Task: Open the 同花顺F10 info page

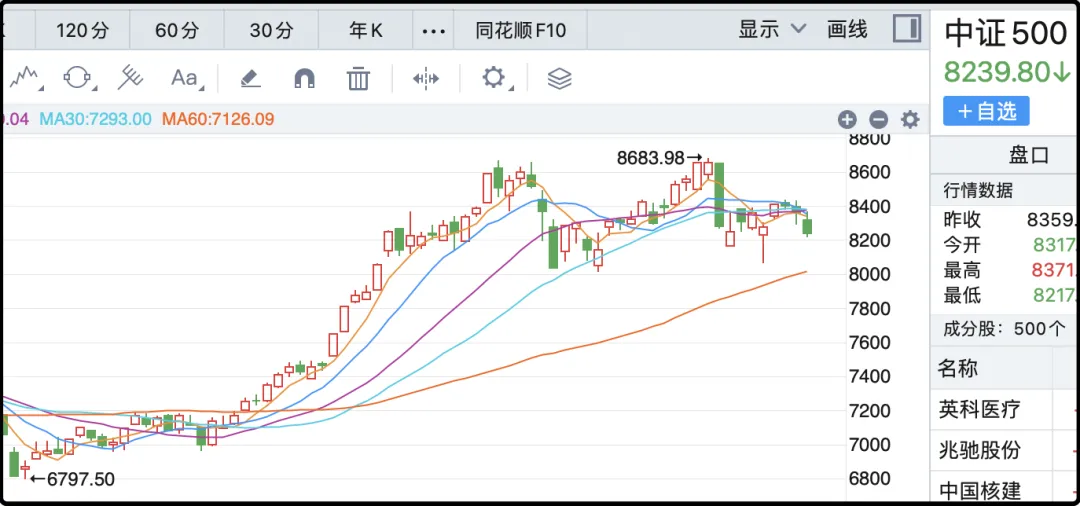Action: 521,31
